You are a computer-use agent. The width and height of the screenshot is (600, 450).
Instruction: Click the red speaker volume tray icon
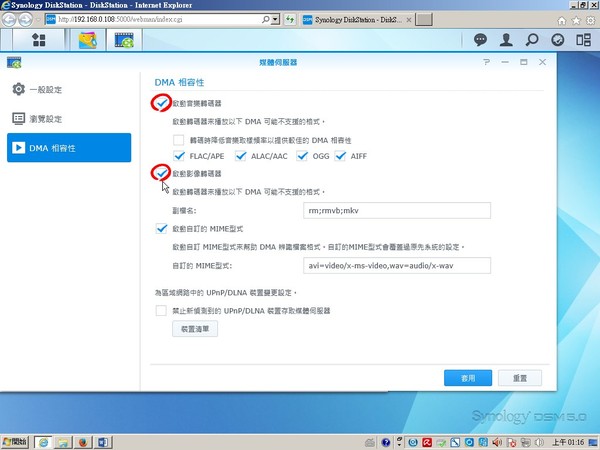(x=497, y=443)
